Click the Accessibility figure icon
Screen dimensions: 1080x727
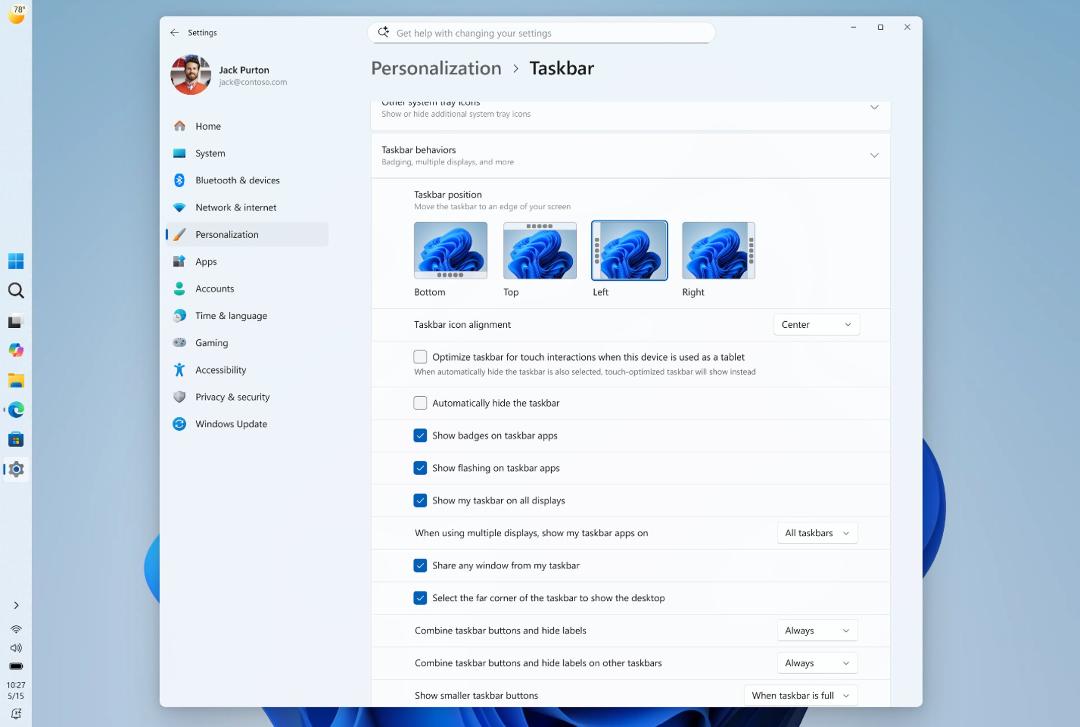tap(179, 369)
